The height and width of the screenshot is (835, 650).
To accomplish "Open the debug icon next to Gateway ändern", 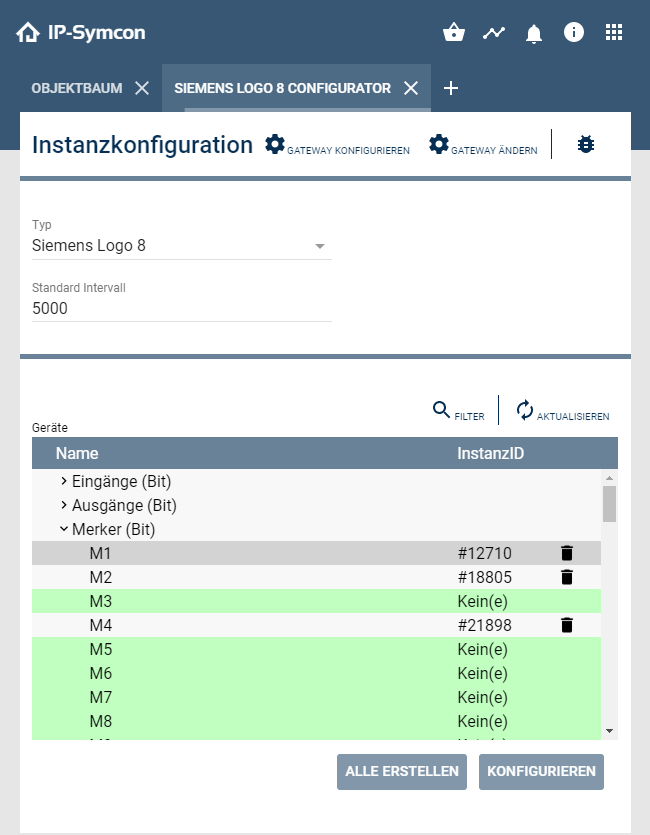I will click(x=586, y=143).
